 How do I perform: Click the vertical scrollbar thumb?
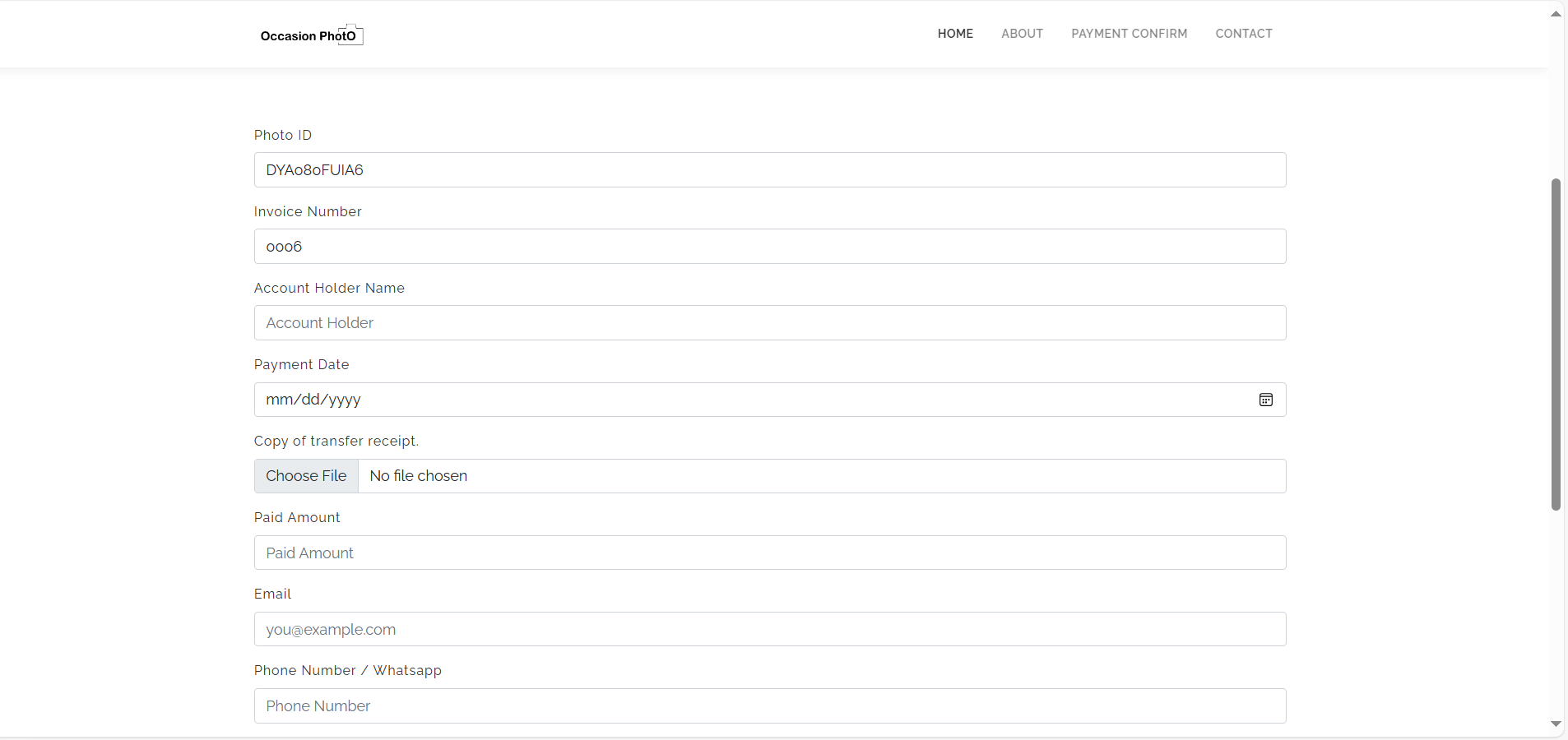click(1555, 344)
